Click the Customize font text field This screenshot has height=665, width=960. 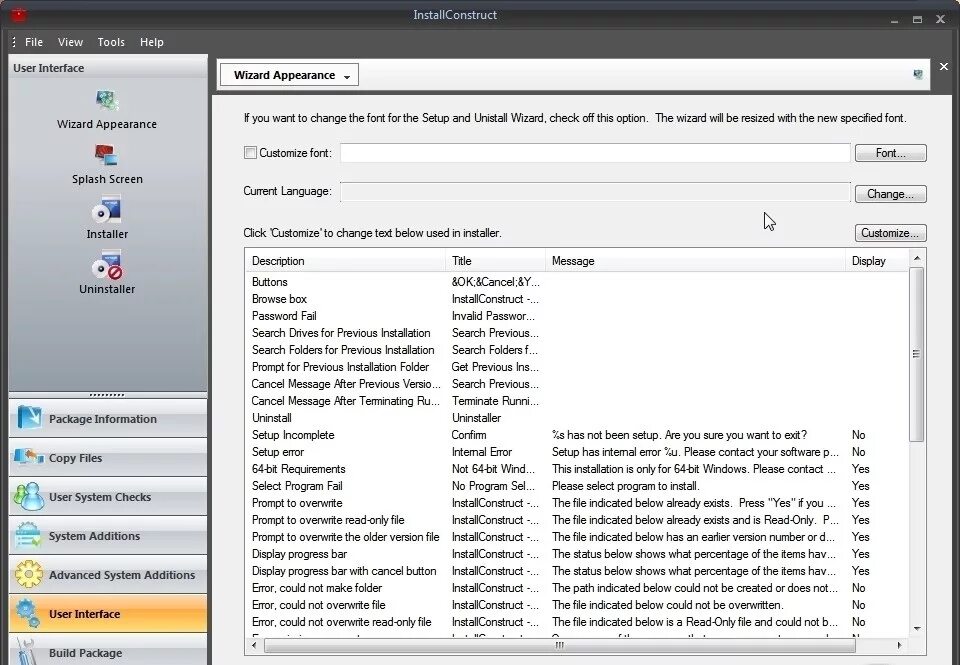click(x=595, y=153)
